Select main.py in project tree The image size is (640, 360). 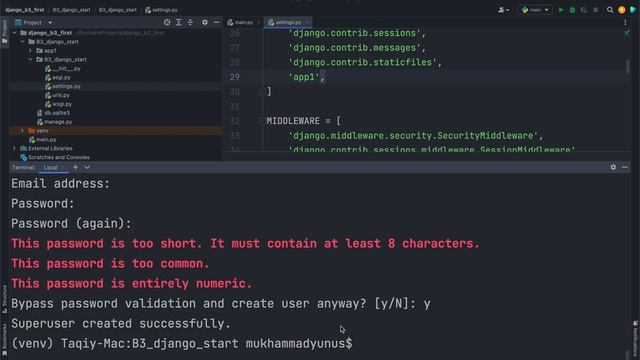[46, 140]
